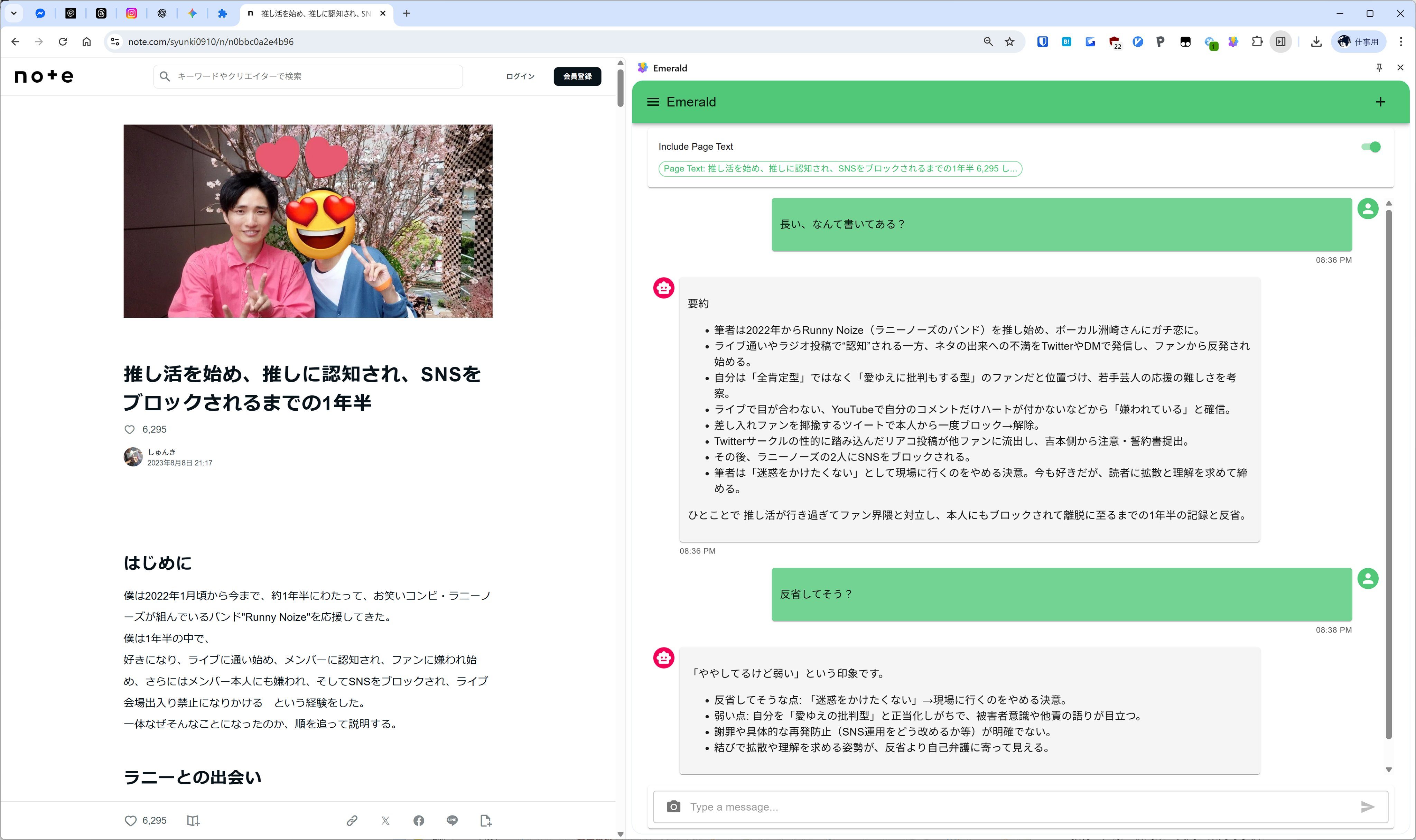Add the article to a magazine

tap(193, 820)
